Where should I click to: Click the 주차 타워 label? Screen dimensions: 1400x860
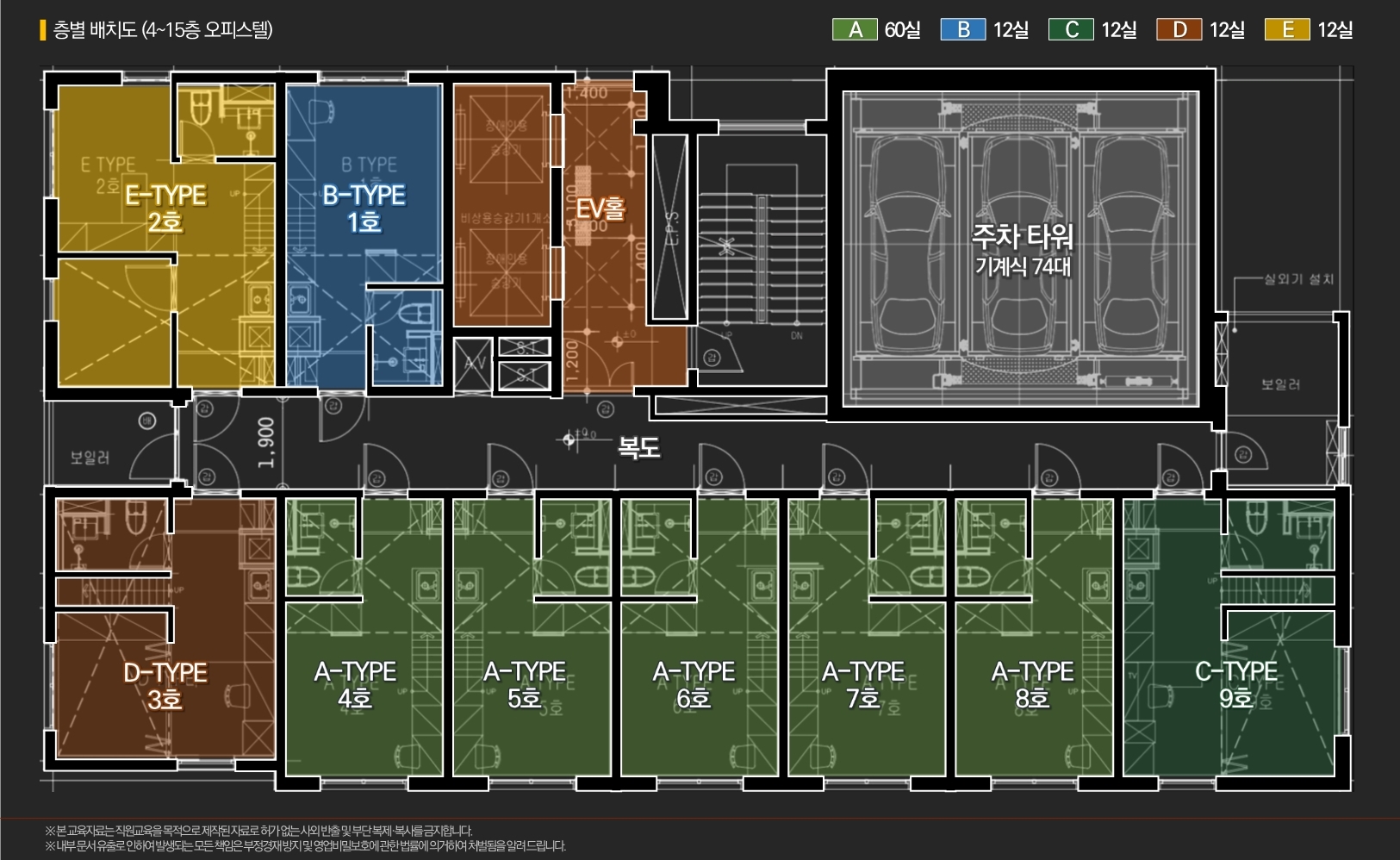1022,237
